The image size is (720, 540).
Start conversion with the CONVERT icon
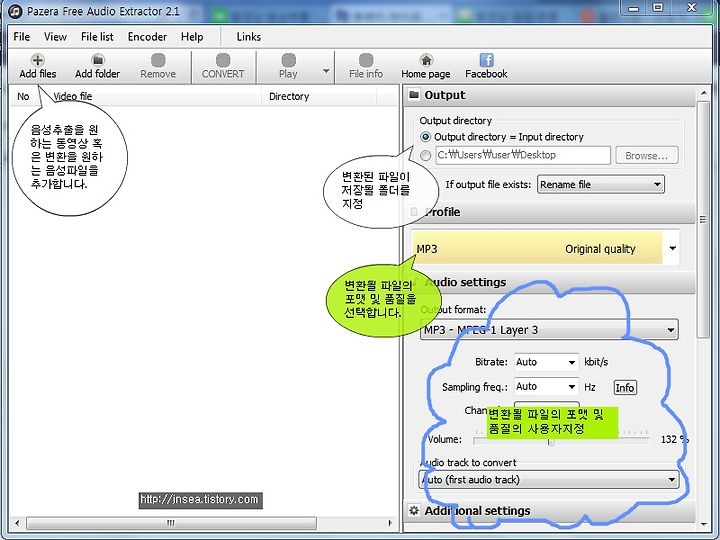(223, 60)
